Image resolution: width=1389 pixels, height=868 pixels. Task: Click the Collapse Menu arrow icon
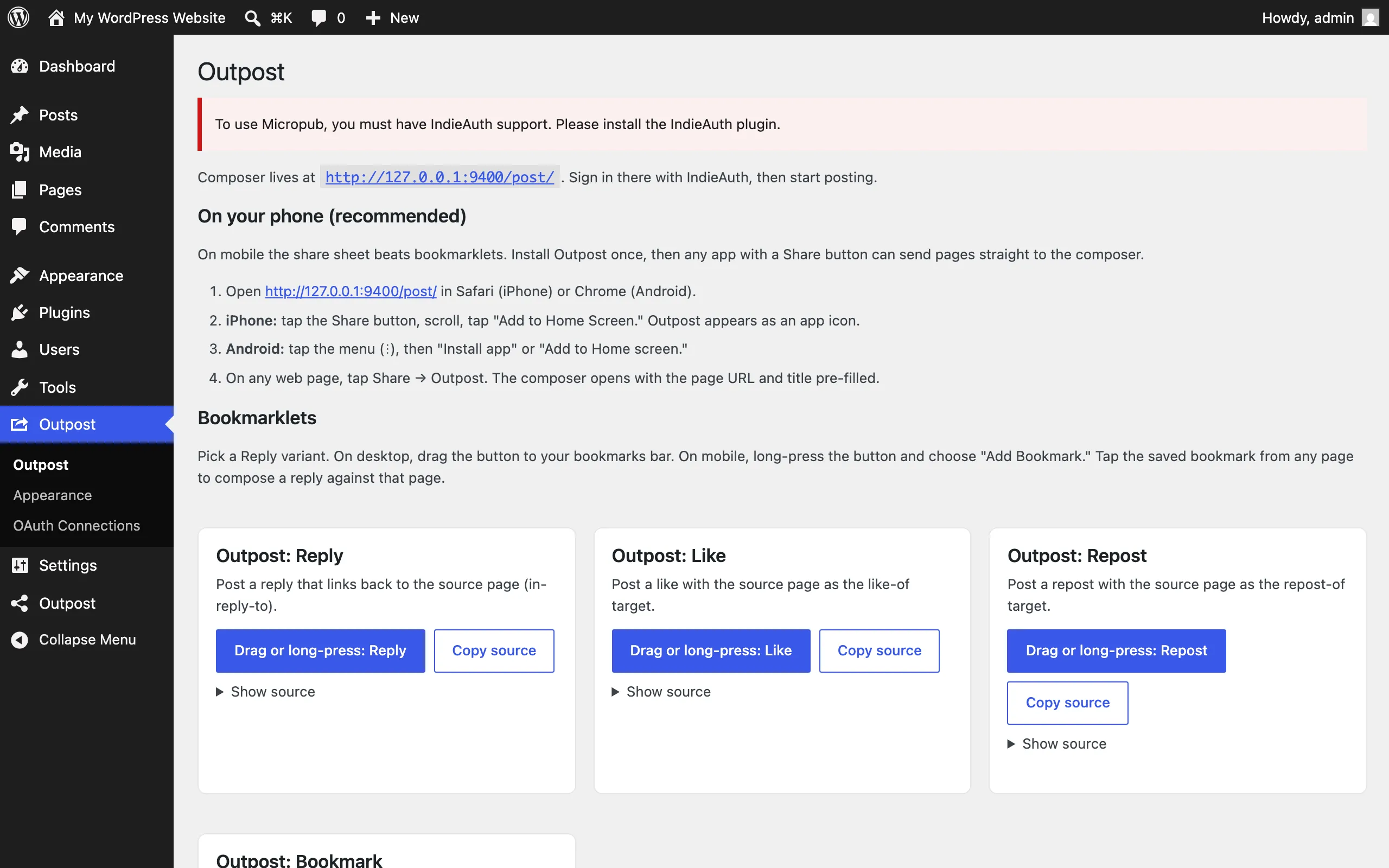[20, 640]
